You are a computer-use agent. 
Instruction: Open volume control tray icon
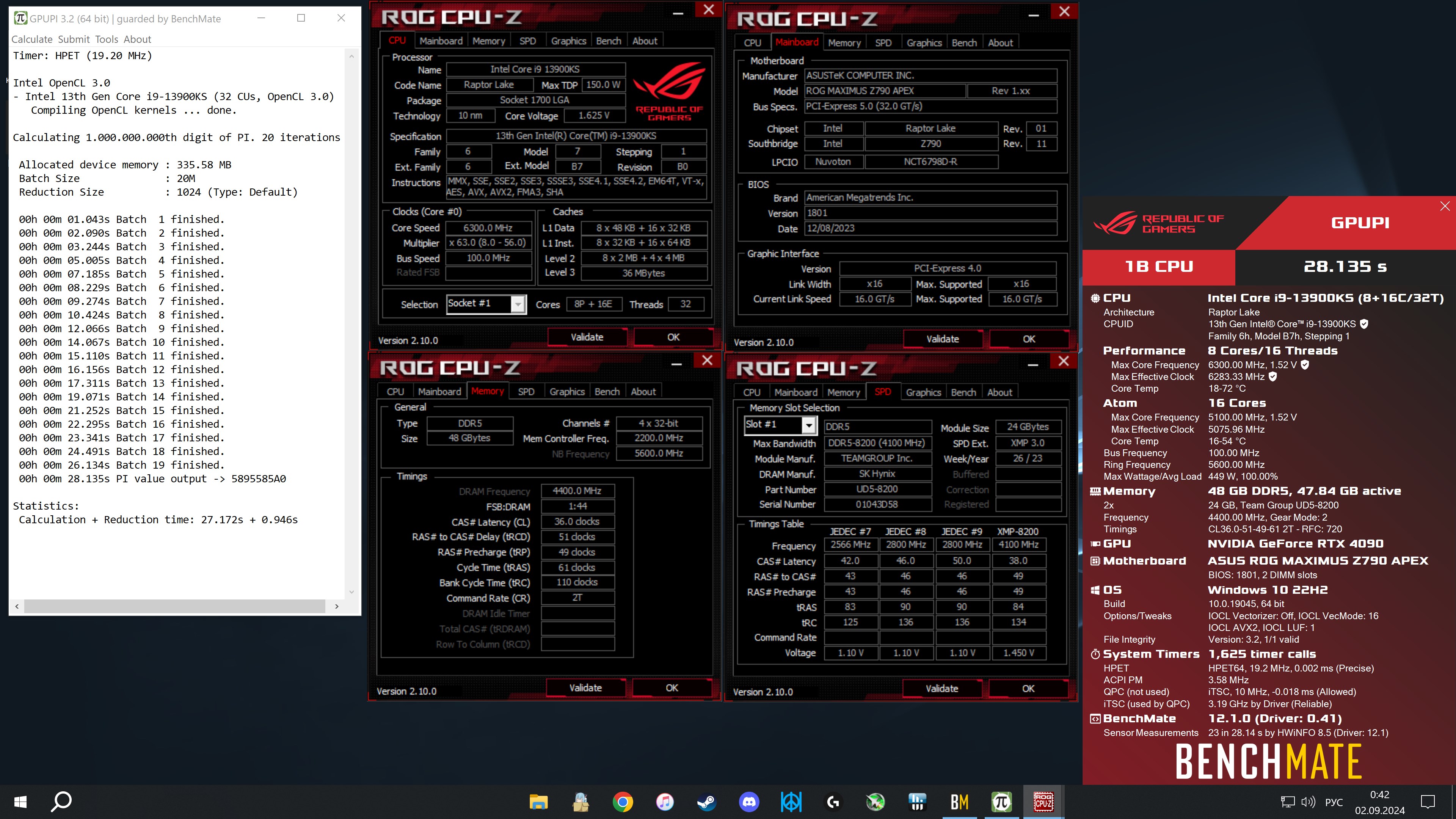pyautogui.click(x=1309, y=802)
